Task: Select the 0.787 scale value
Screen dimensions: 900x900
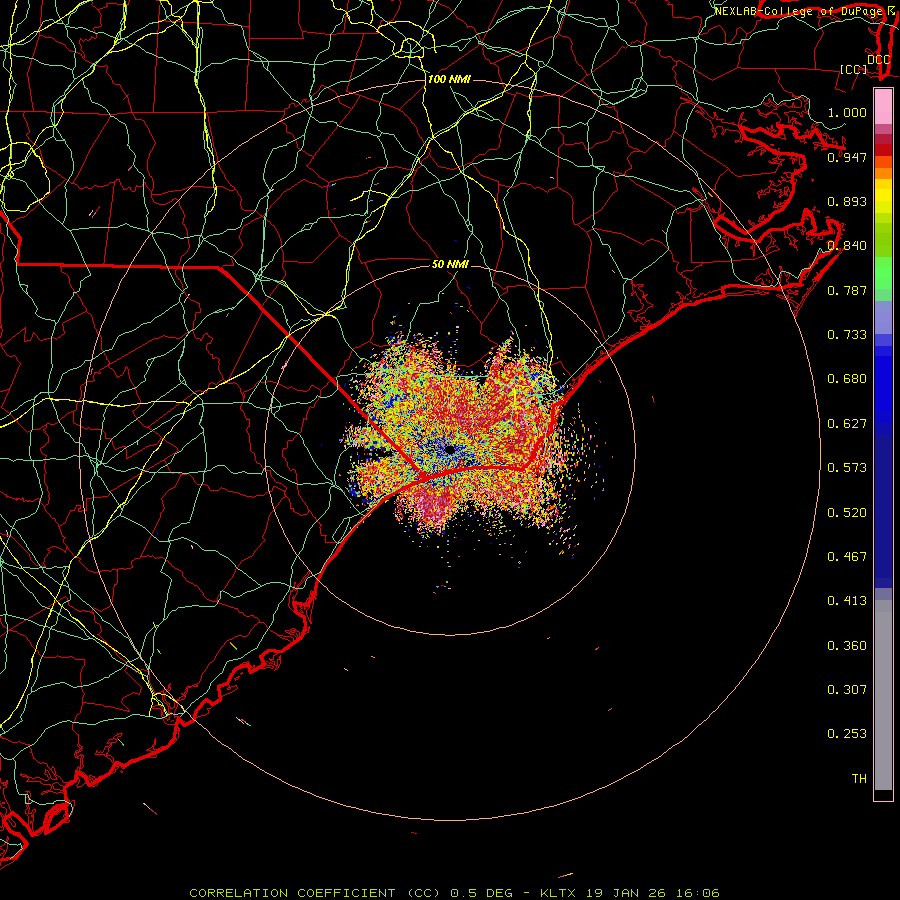Action: point(847,290)
